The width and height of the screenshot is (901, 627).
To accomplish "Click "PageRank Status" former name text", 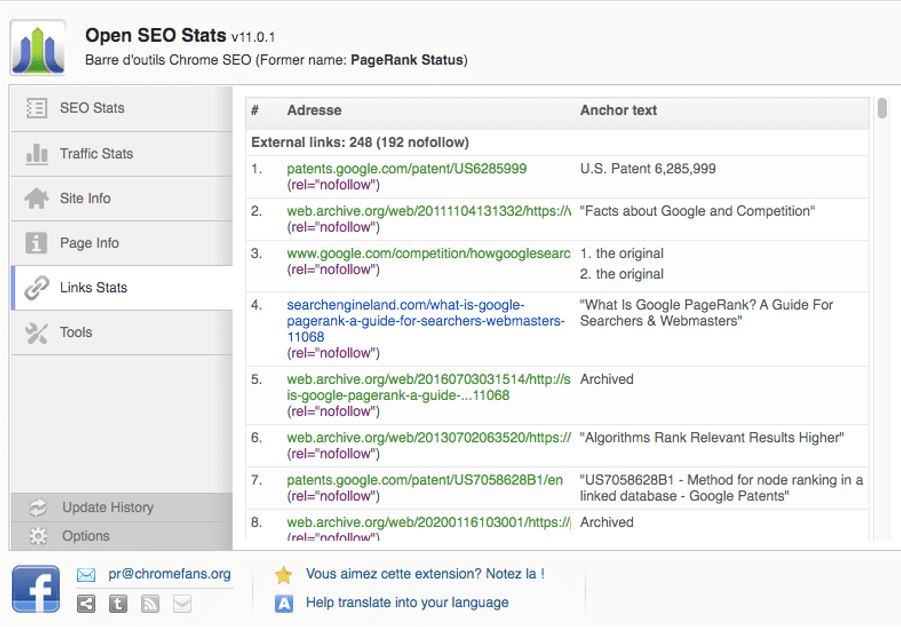I will pos(407,60).
